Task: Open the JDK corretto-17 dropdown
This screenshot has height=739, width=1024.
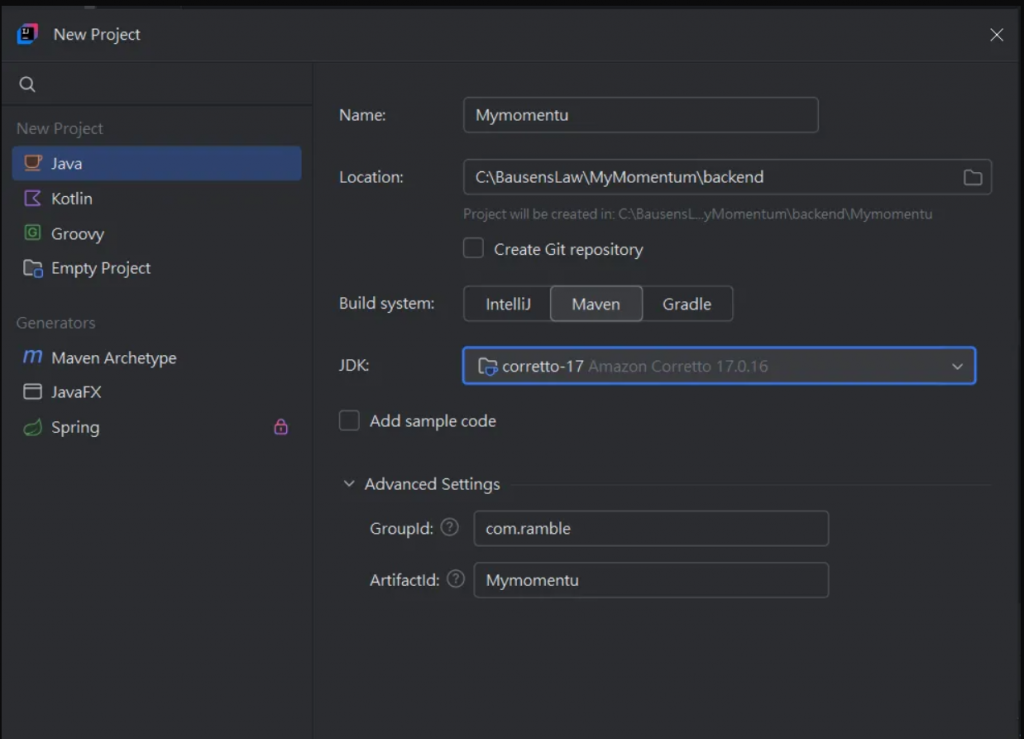Action: click(x=718, y=366)
